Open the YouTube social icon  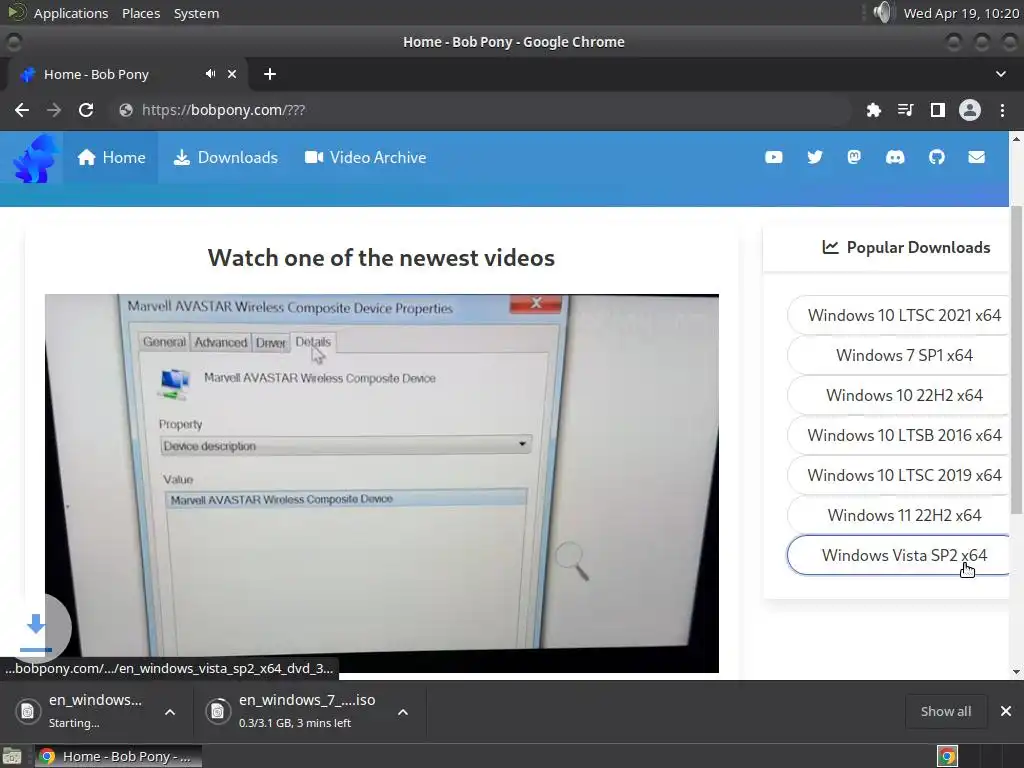[773, 157]
